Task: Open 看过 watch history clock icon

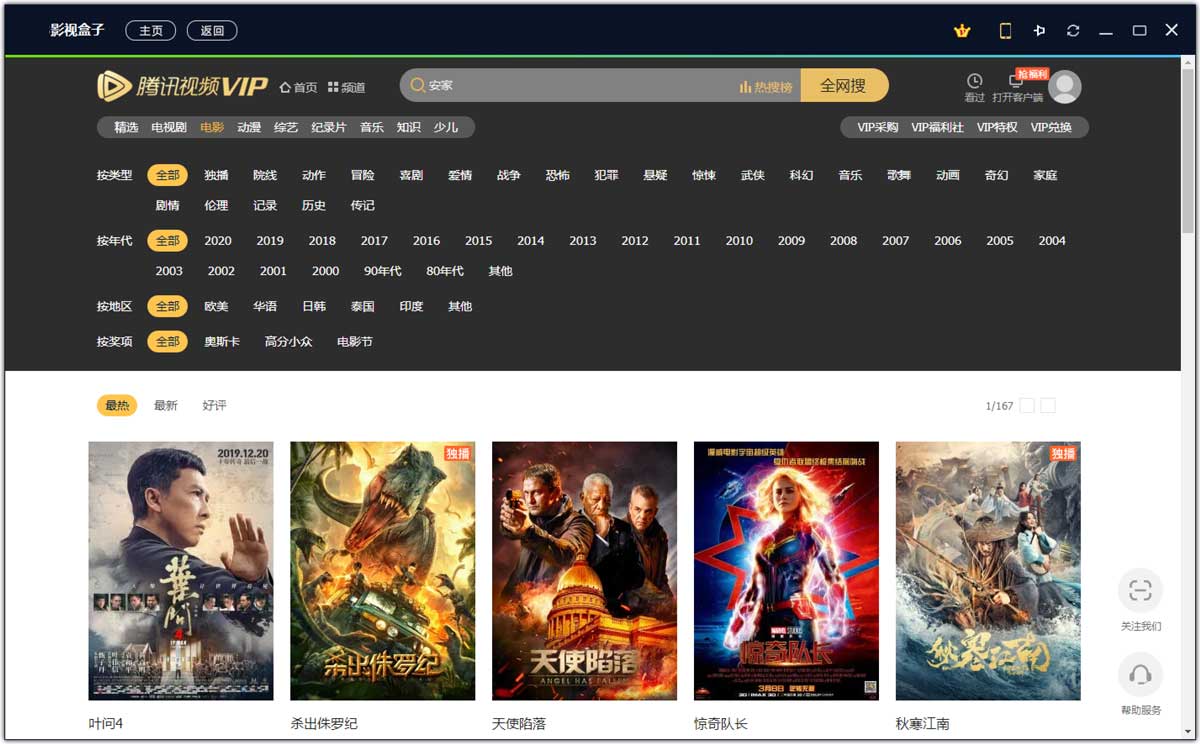Action: pos(974,88)
